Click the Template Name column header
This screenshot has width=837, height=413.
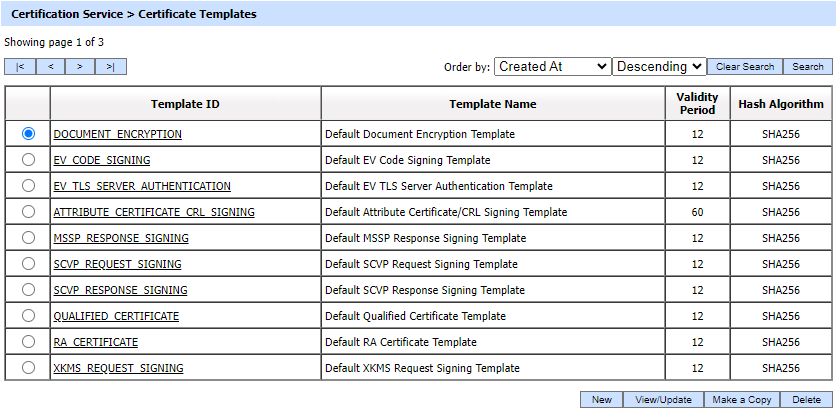492,104
